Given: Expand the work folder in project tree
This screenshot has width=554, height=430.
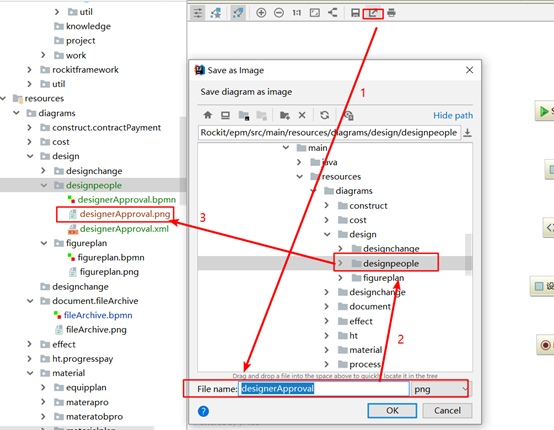Looking at the screenshot, I should pos(43,55).
